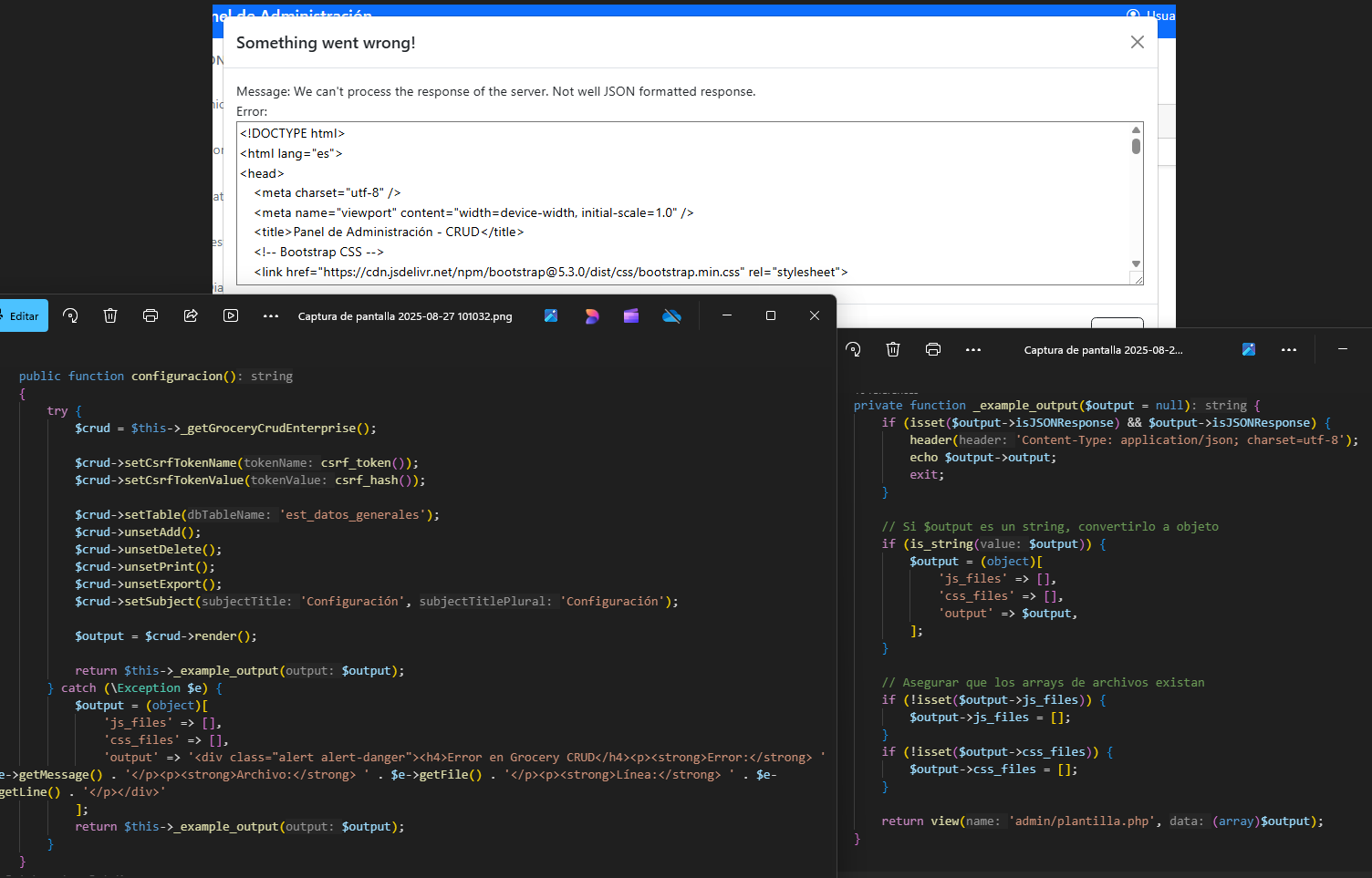Screen dimensions: 1372x878
Task: Open the Designer app icon in left viewer
Action: [x=591, y=315]
